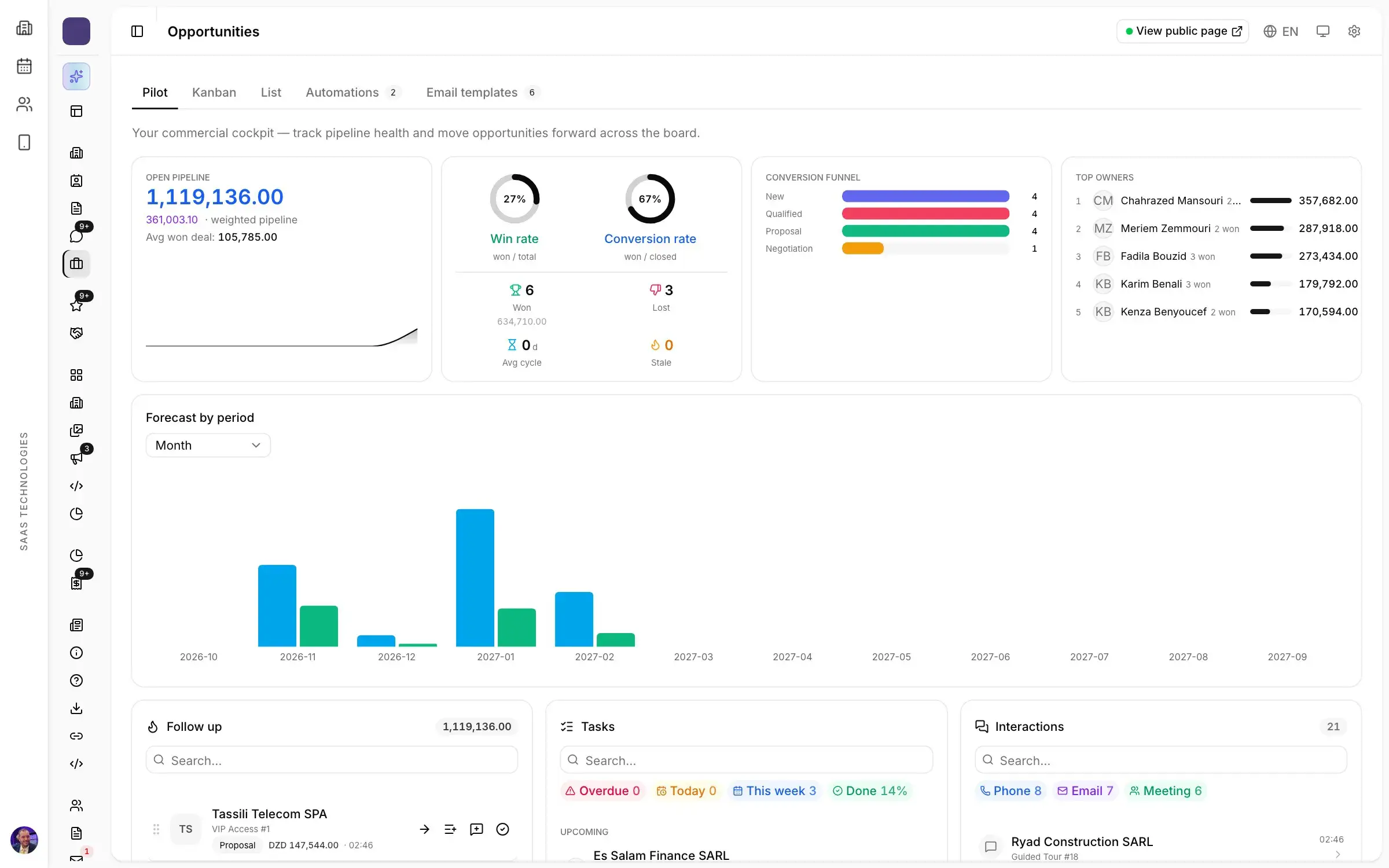Open the users icon in far-left rail
The height and width of the screenshot is (868, 1389).
point(24,104)
